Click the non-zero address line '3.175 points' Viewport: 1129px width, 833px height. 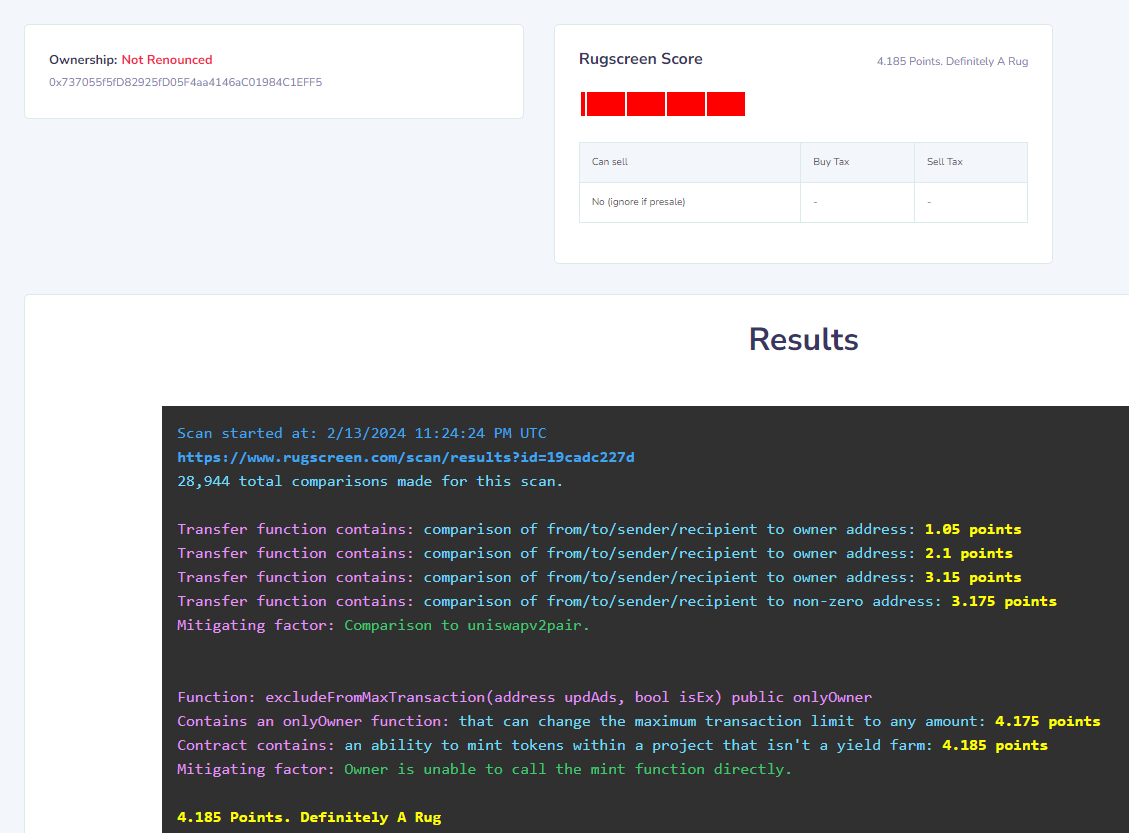coord(617,601)
